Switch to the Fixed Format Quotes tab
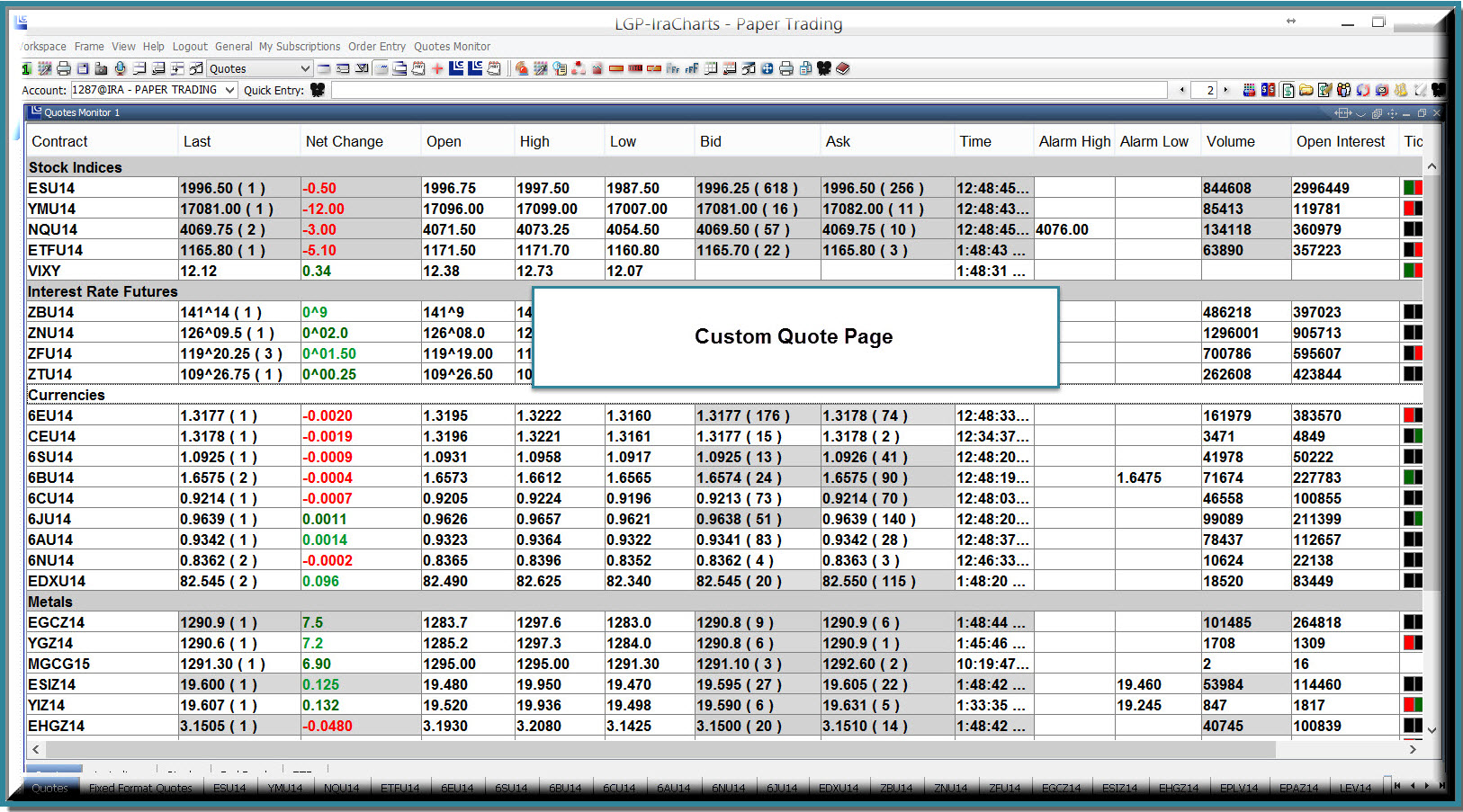1463x812 pixels. coord(140,788)
